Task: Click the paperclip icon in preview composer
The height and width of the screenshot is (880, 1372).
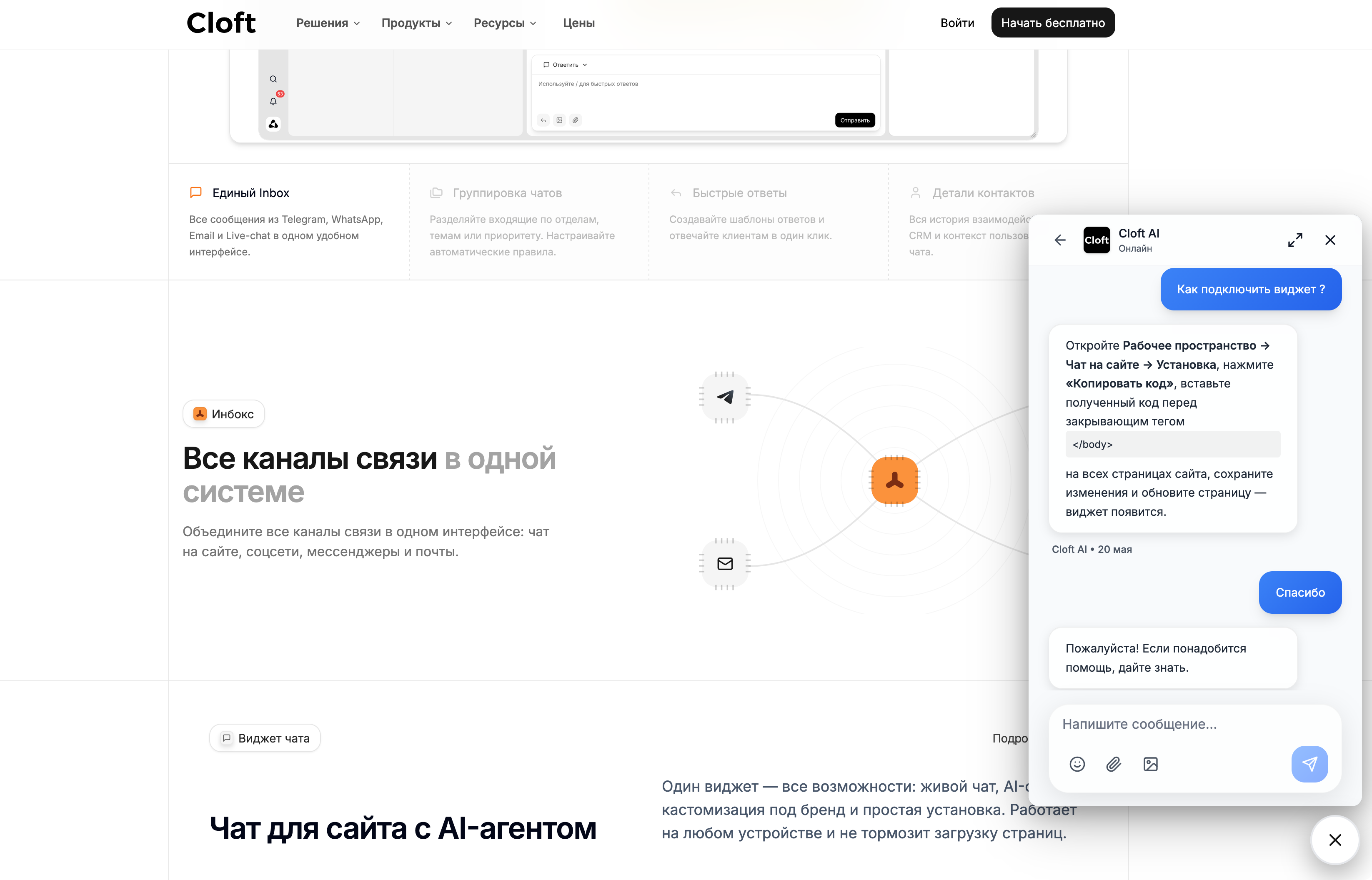Action: point(576,120)
